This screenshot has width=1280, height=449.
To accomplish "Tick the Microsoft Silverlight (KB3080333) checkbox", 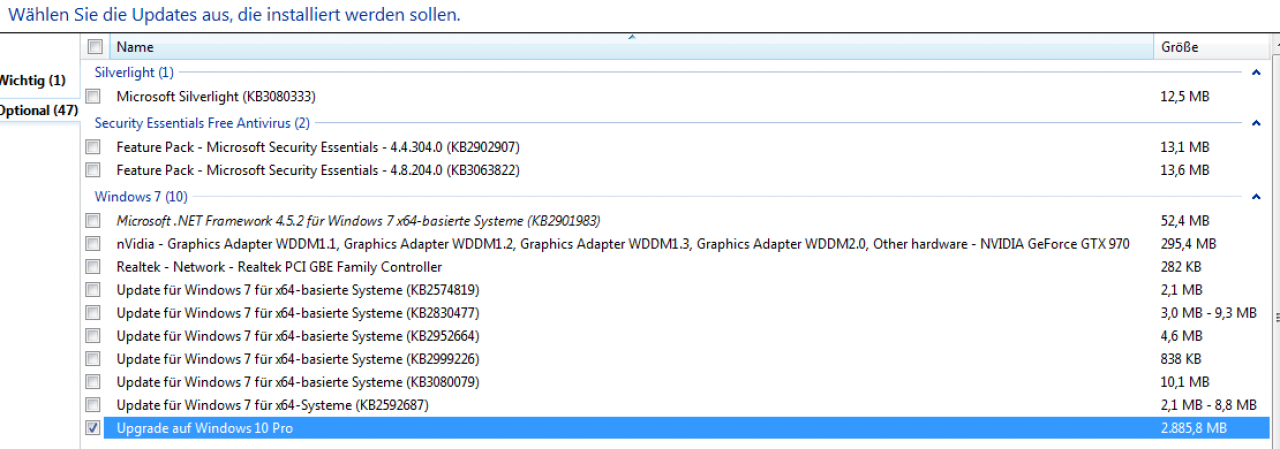I will (93, 97).
